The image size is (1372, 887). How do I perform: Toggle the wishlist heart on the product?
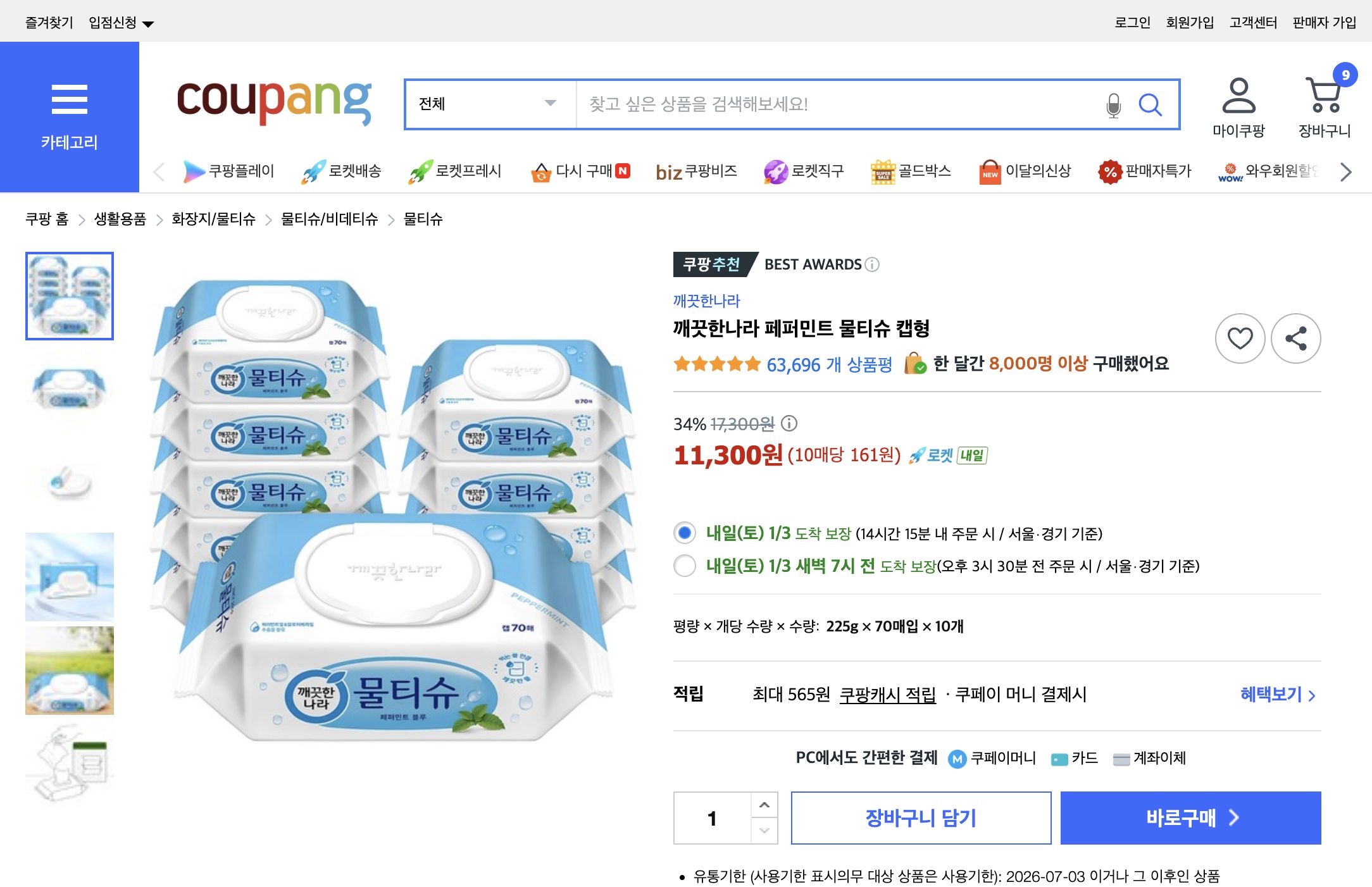1240,338
